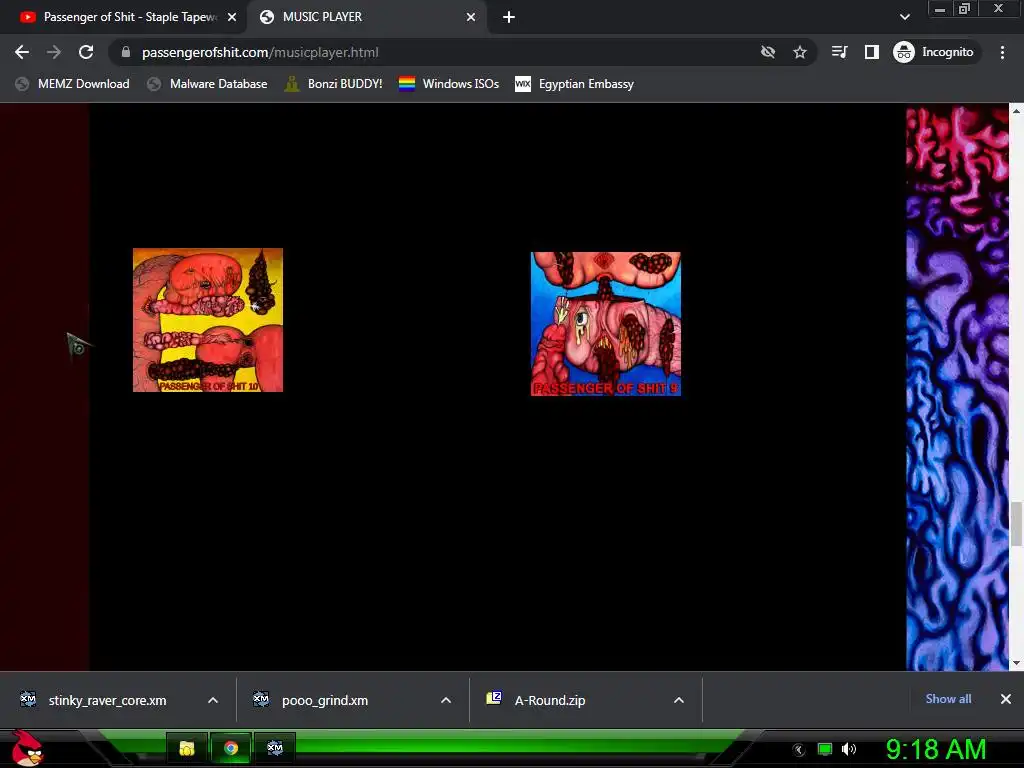Bookmark this page with star icon

800,52
